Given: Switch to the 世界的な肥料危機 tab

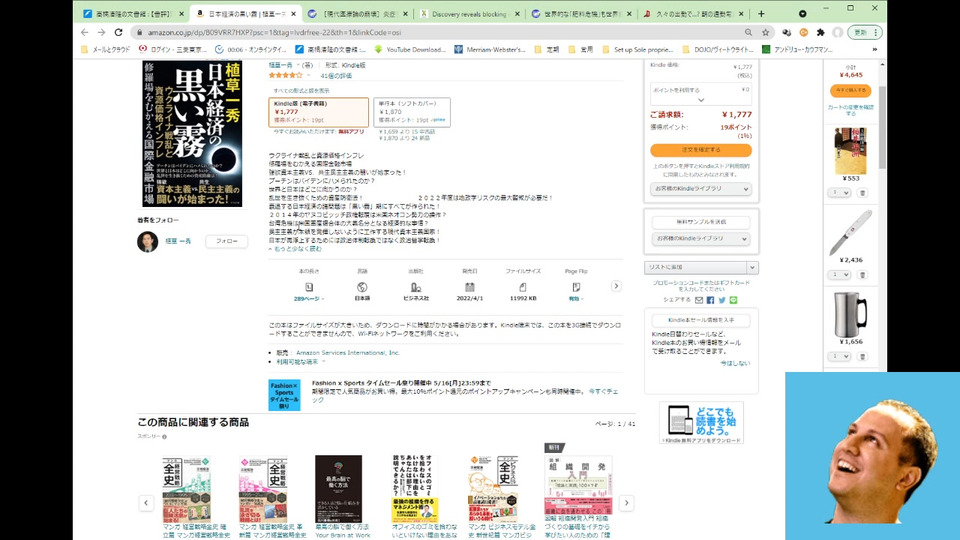Looking at the screenshot, I should (582, 13).
